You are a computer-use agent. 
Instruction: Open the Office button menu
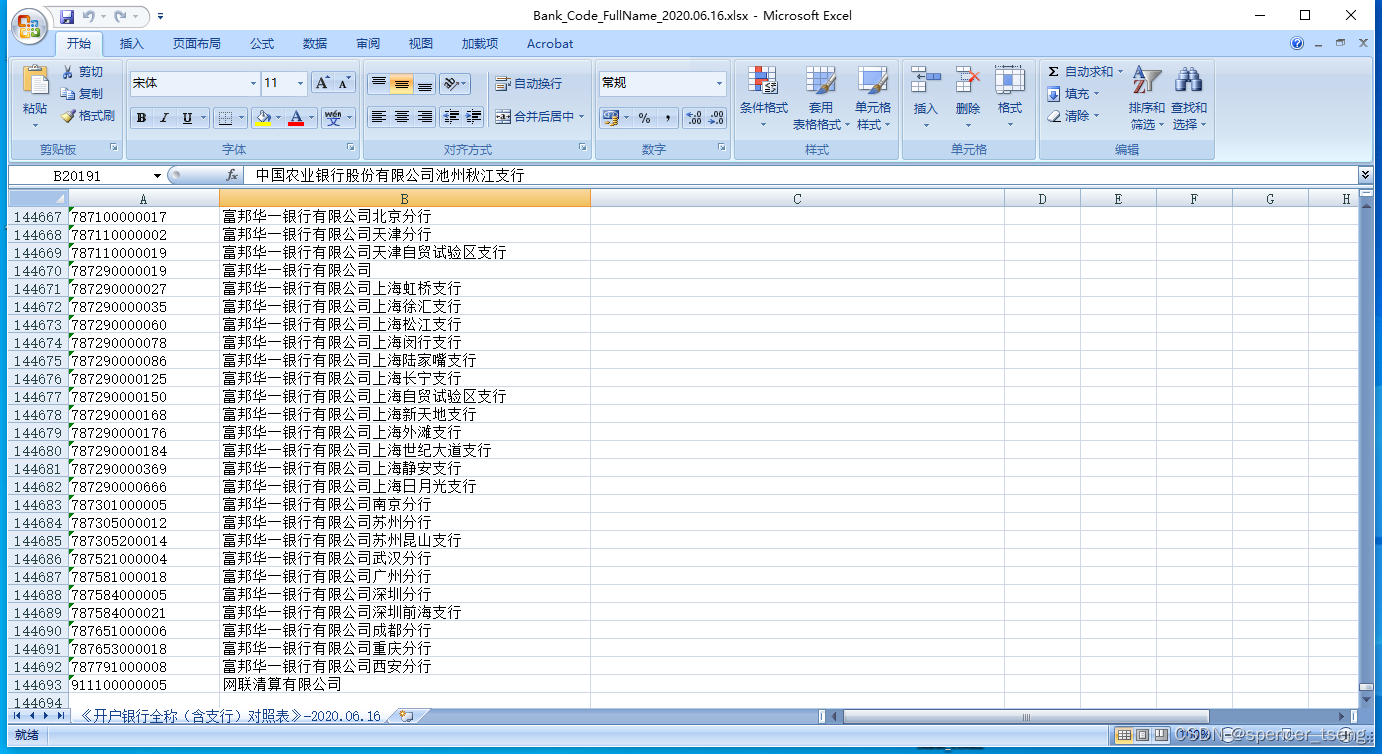[29, 26]
